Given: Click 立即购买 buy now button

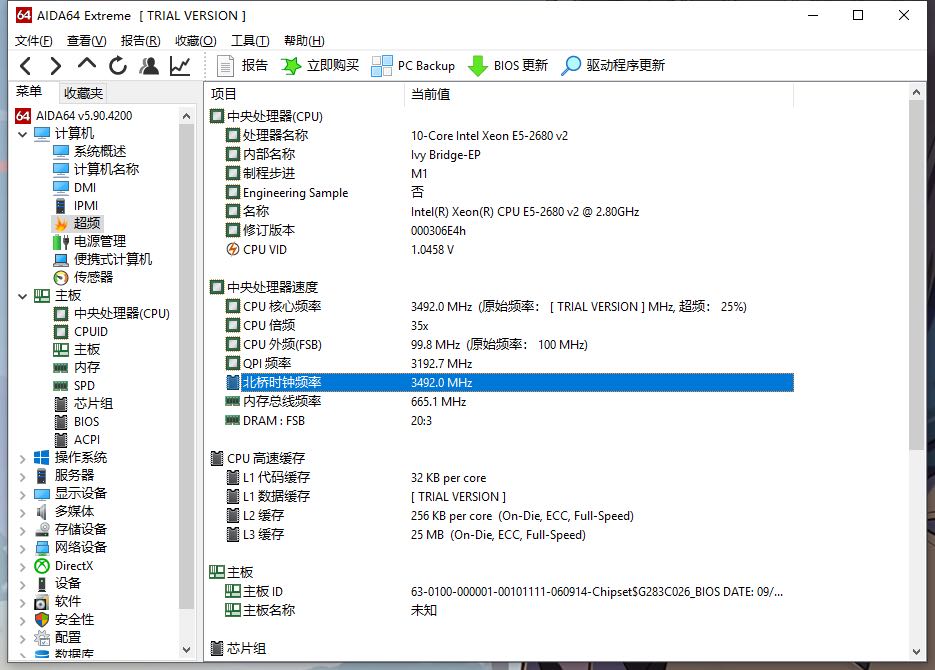Looking at the screenshot, I should tap(320, 66).
